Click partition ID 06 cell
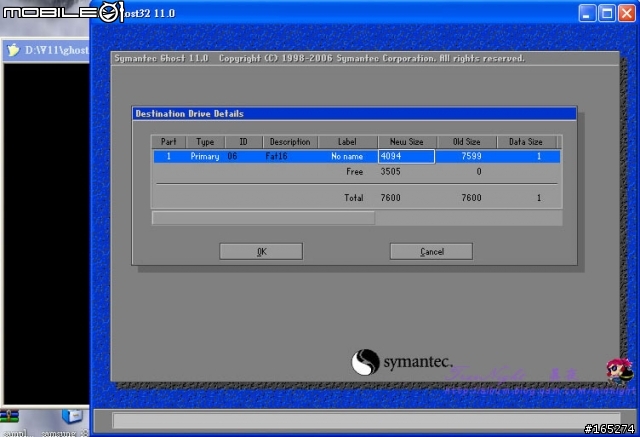640x437 pixels. pos(232,156)
